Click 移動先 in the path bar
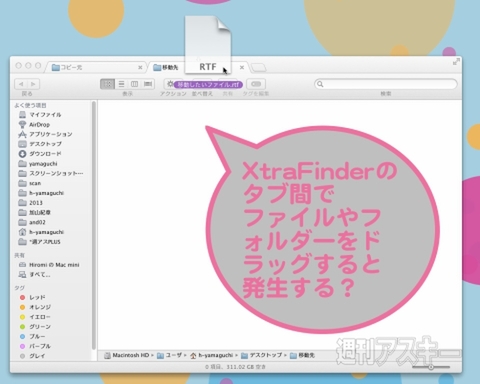 [x=302, y=355]
